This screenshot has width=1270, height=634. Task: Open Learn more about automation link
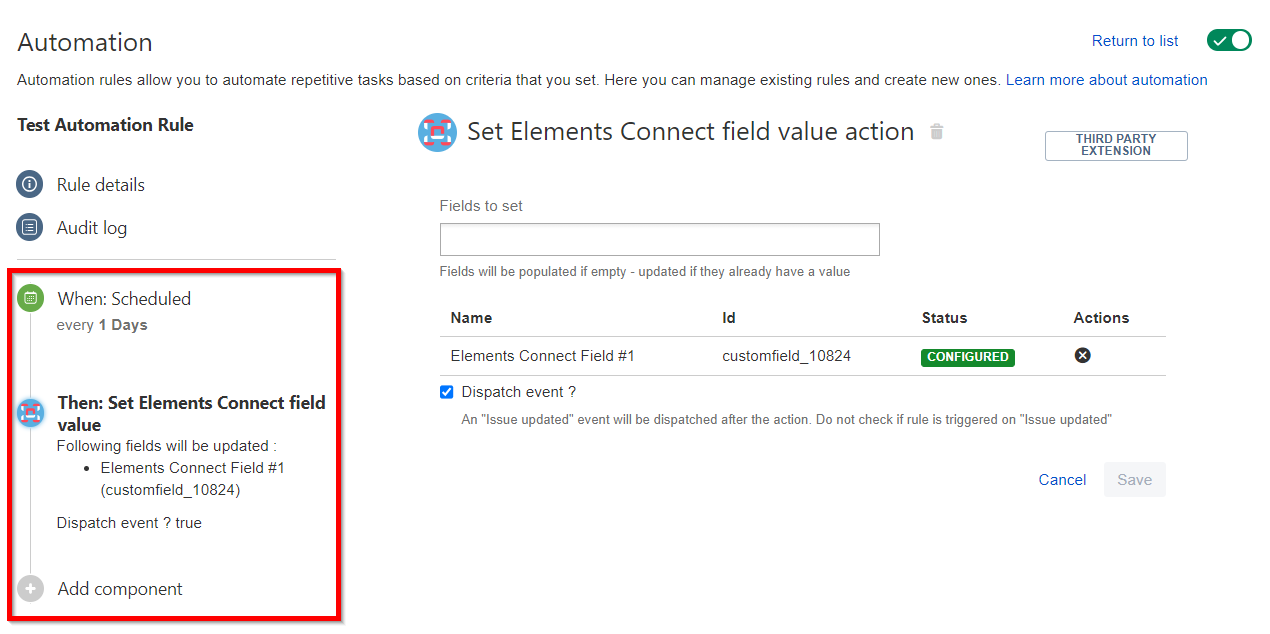coord(1106,80)
